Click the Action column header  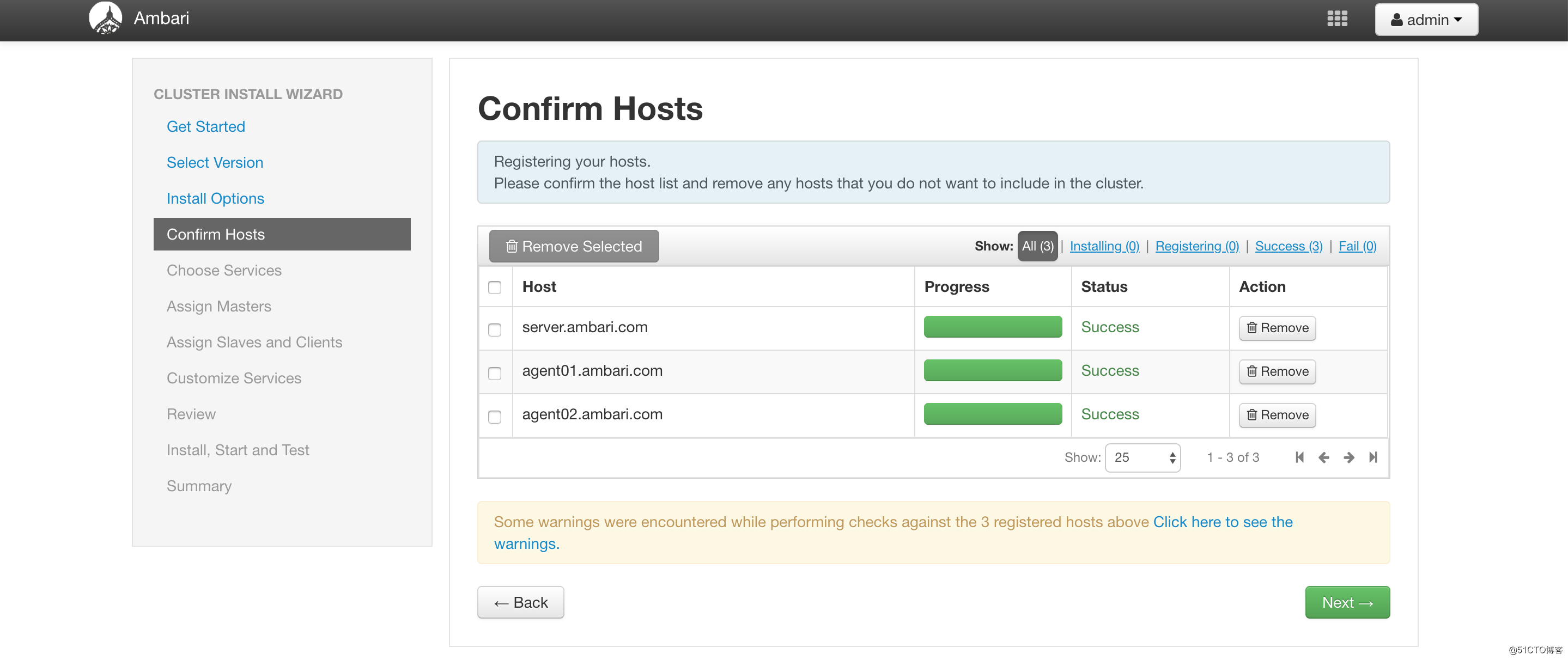(1262, 286)
